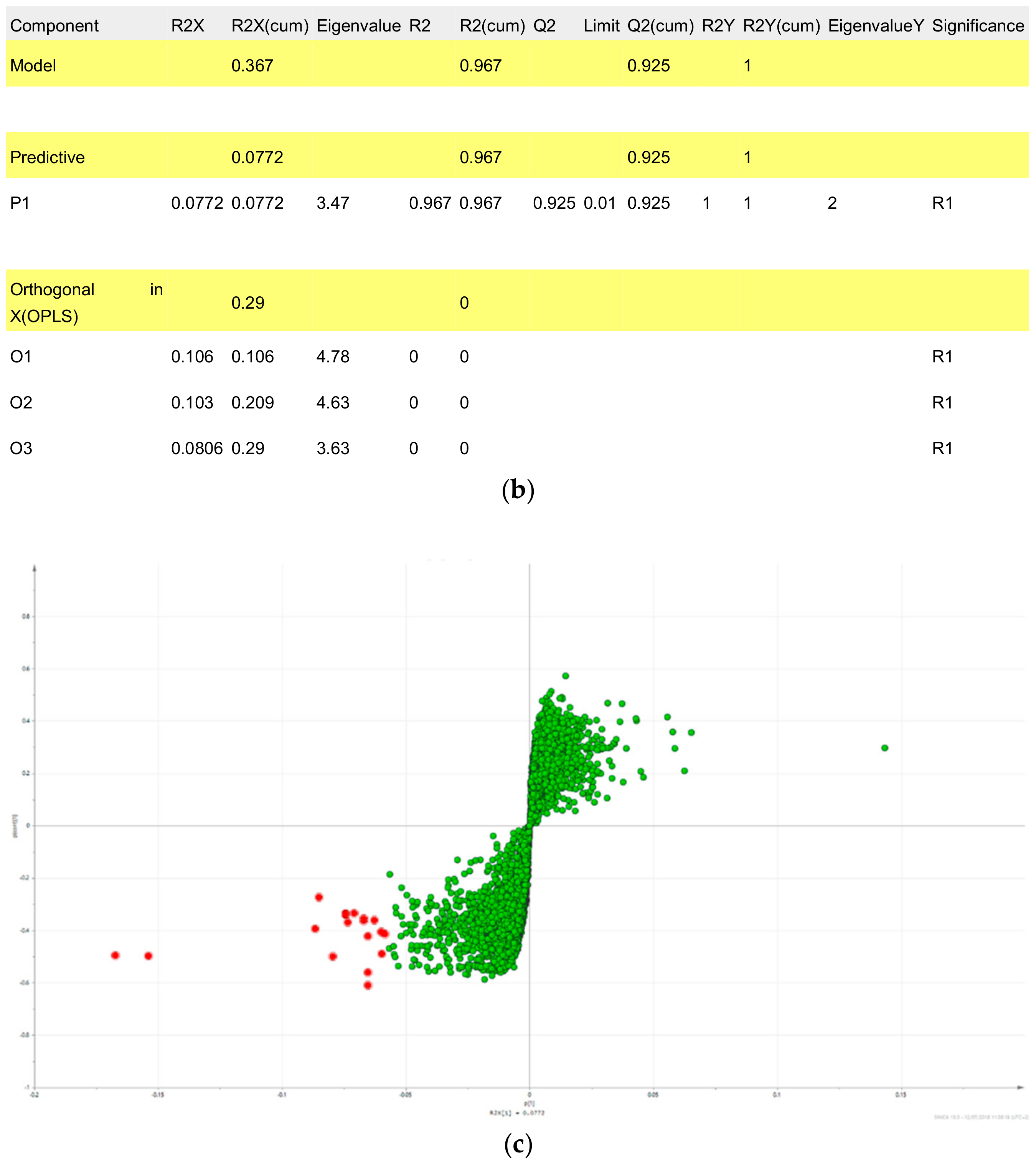Select the Q2(cum) column header
Screen dimensions: 1036x1167
pos(660,26)
